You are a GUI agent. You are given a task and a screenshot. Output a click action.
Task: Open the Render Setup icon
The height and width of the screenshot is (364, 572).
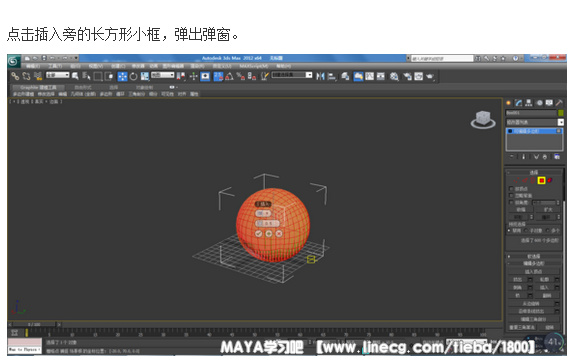[x=407, y=76]
